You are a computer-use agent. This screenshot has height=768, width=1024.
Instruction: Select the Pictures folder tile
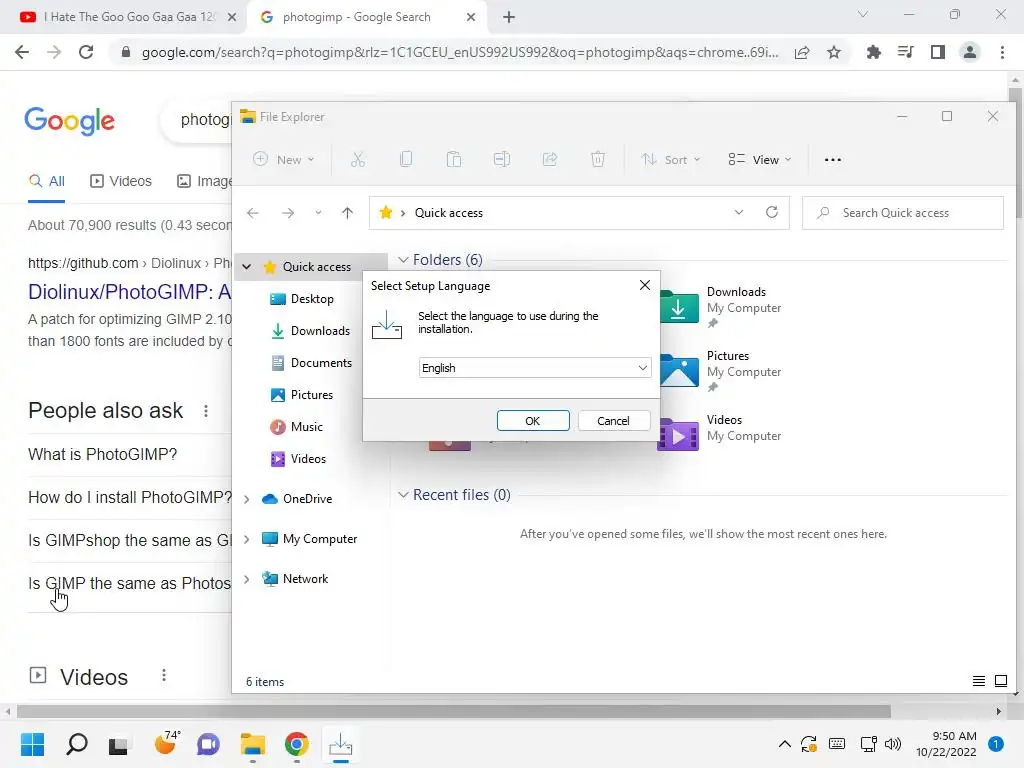pyautogui.click(x=721, y=371)
